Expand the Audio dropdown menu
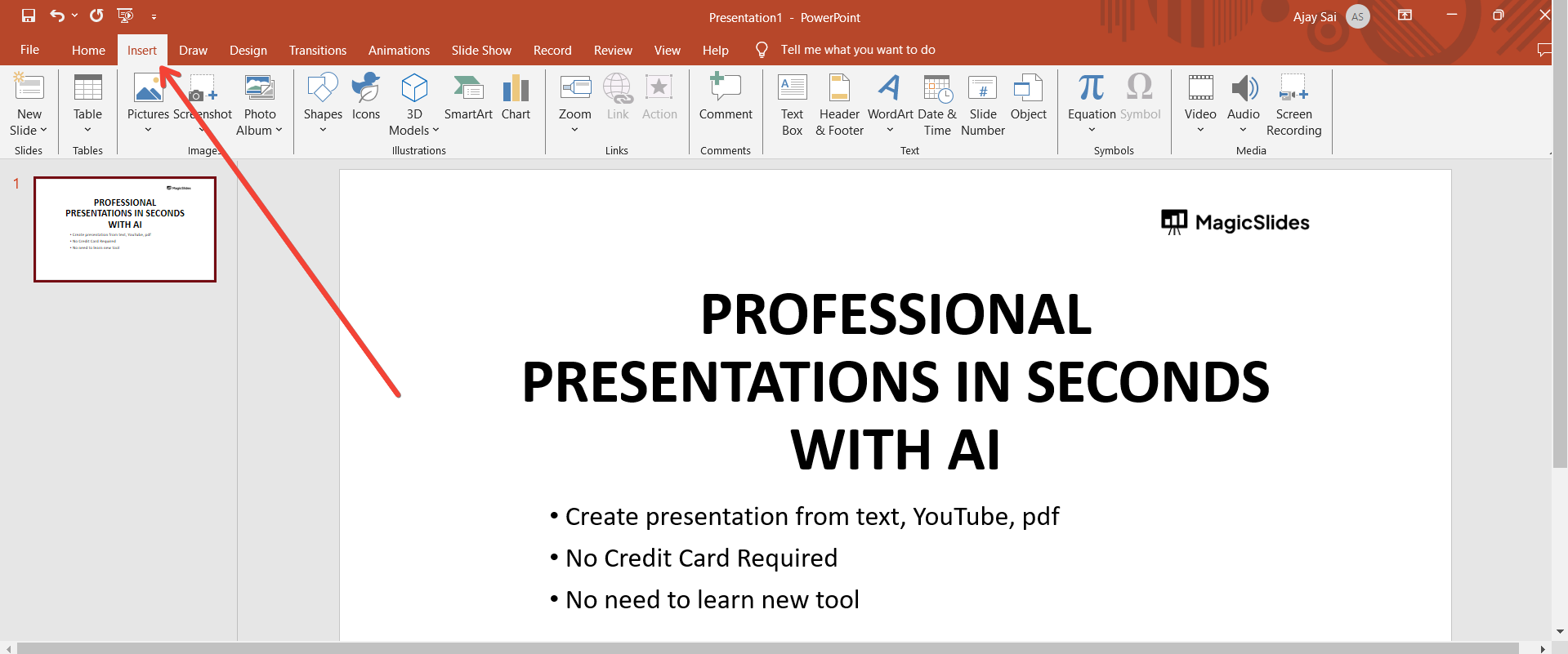Image resolution: width=1568 pixels, height=654 pixels. tap(1243, 130)
